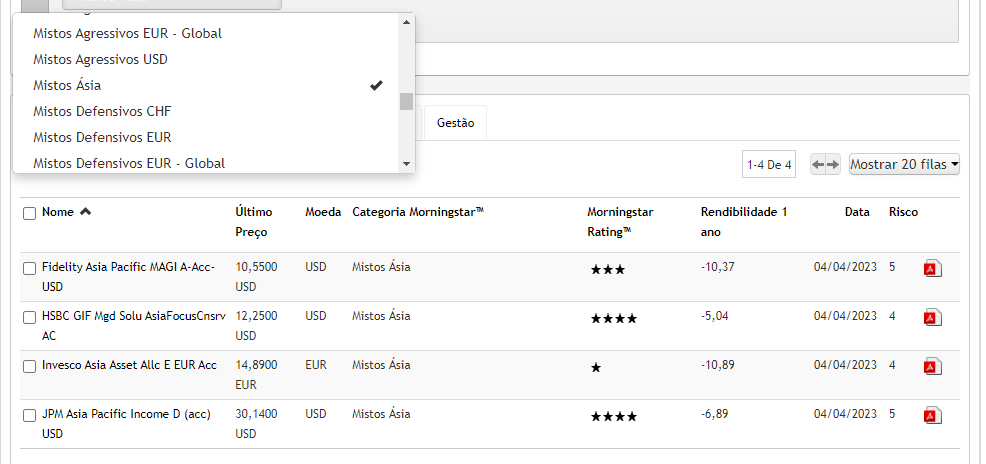Screen dimensions: 986x464
Task: Select the checked Mistos Ásia option
Action: coord(206,85)
